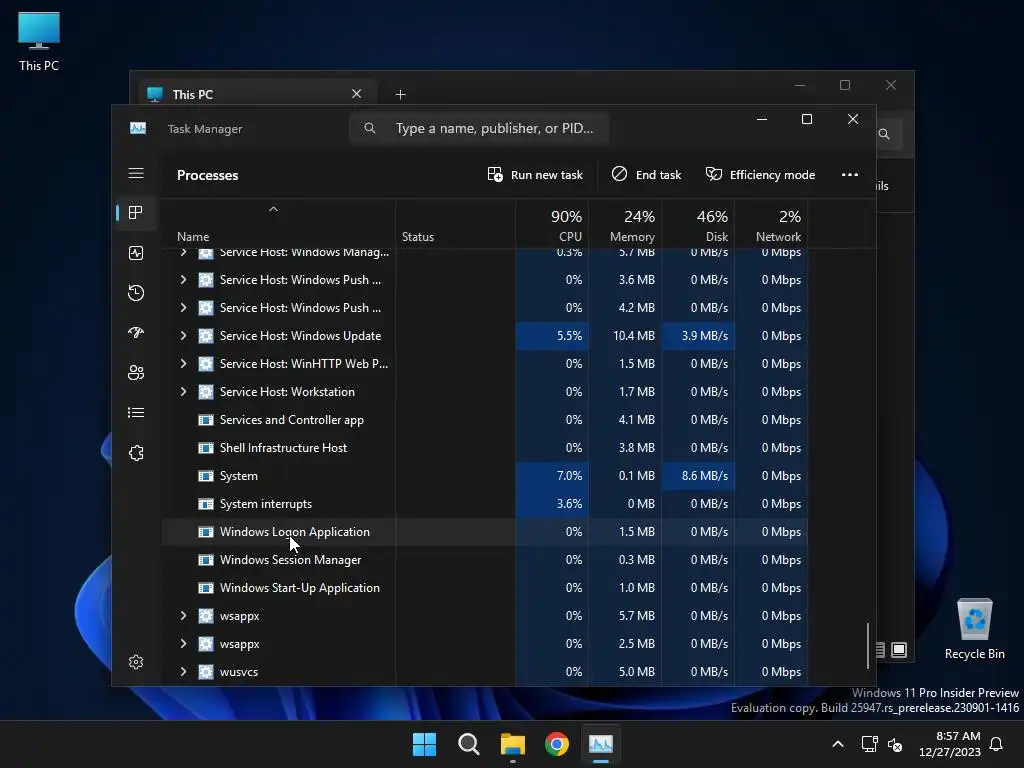Click the Service Host: Windows Update gear icon
1024x768 pixels.
[206, 336]
